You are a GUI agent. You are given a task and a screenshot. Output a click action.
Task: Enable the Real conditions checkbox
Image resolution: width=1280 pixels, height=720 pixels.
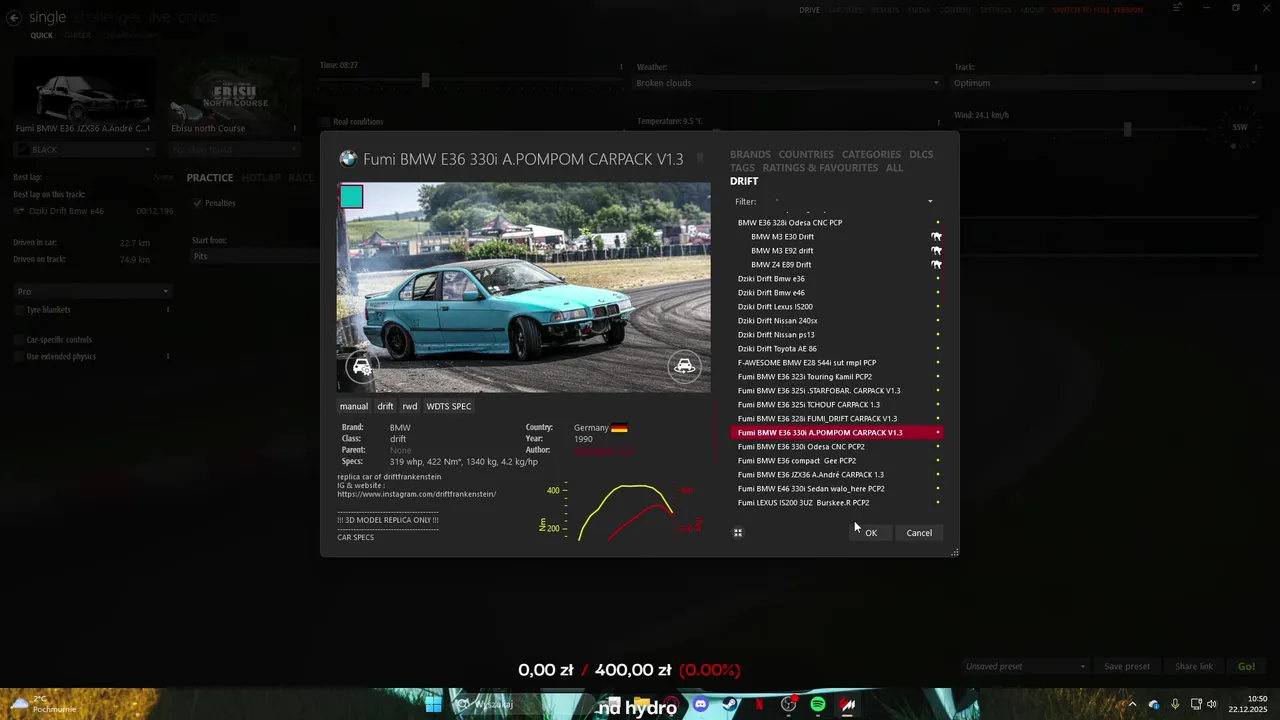click(325, 122)
